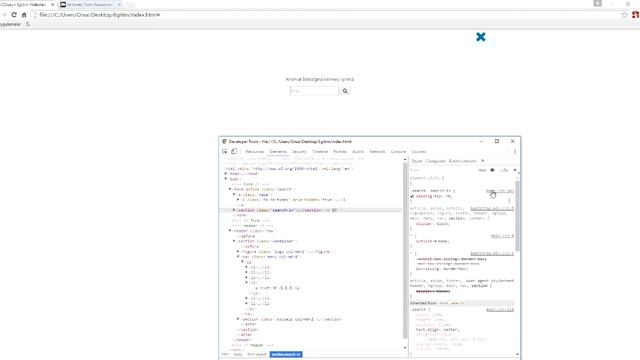Activate the DevTools inspect element picker icon
The width and height of the screenshot is (640, 360).
225,151
